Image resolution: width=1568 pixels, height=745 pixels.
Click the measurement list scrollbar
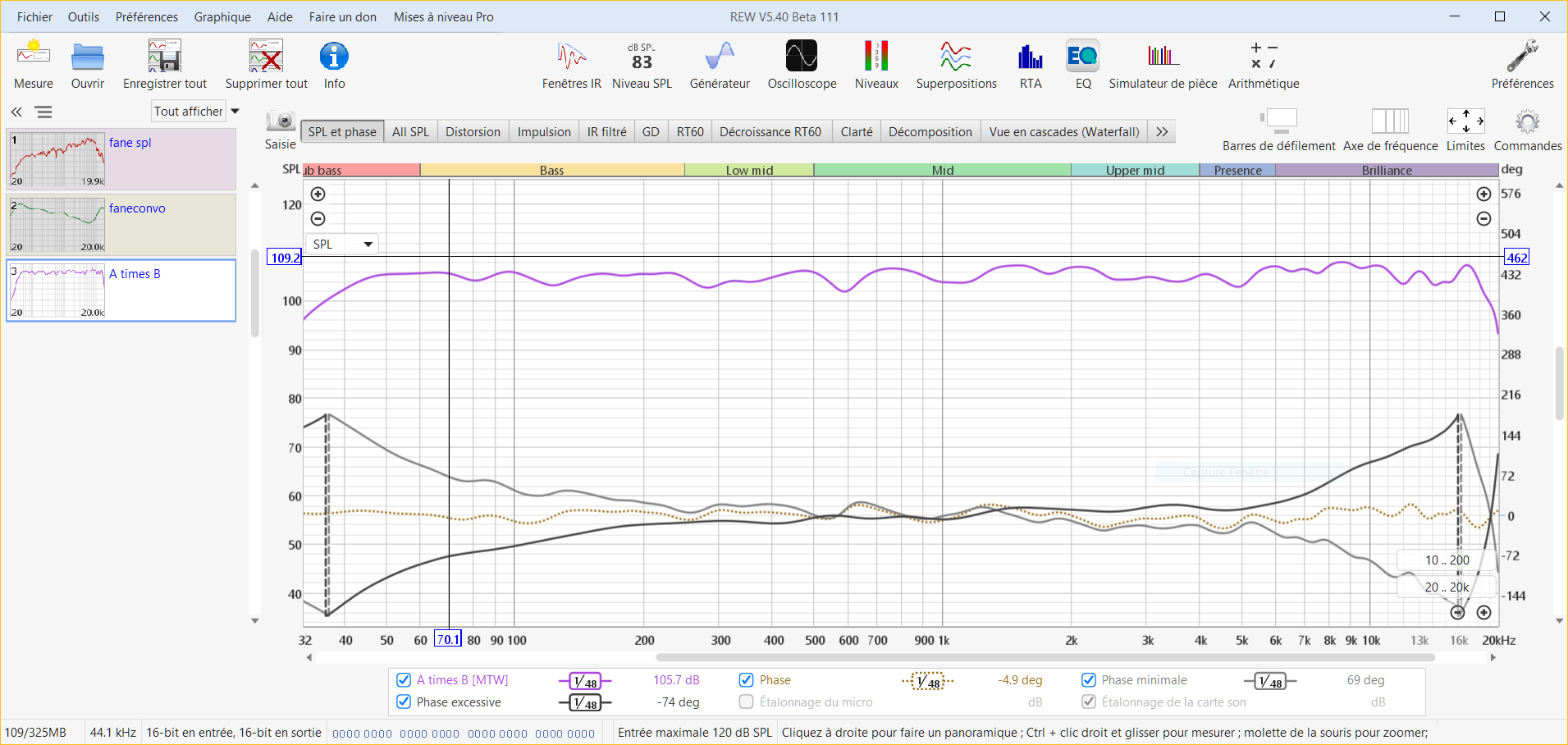click(x=255, y=293)
